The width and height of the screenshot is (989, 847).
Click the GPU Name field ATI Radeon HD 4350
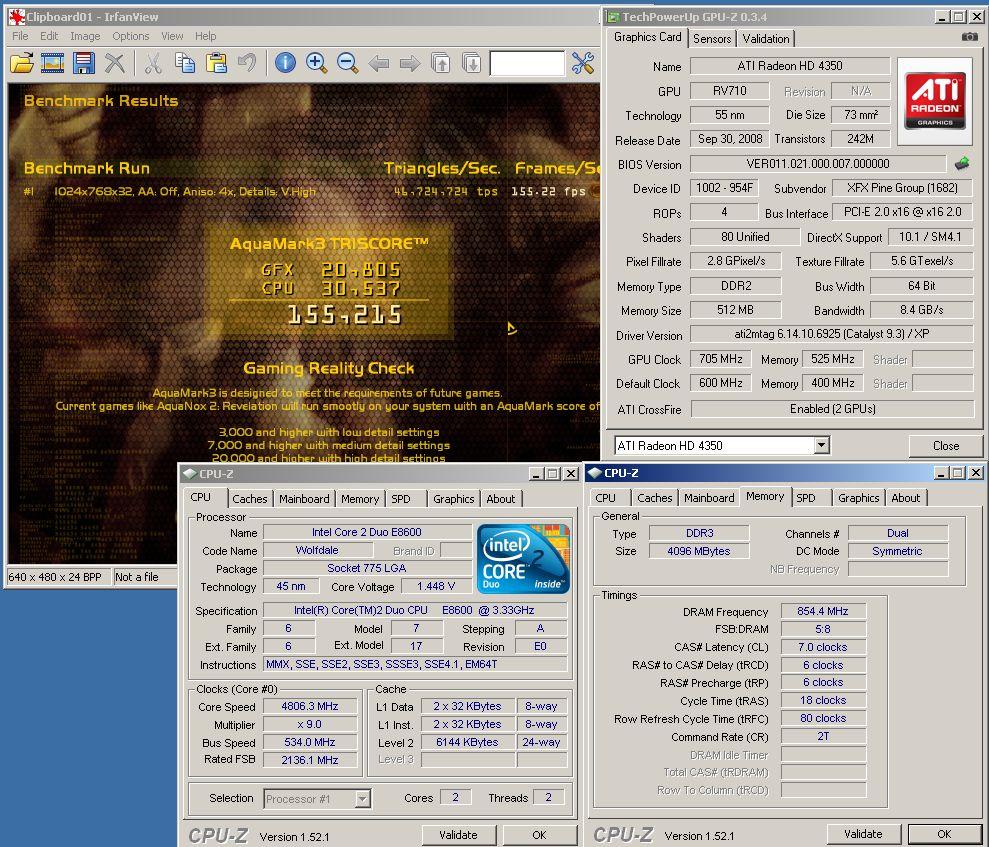click(790, 66)
